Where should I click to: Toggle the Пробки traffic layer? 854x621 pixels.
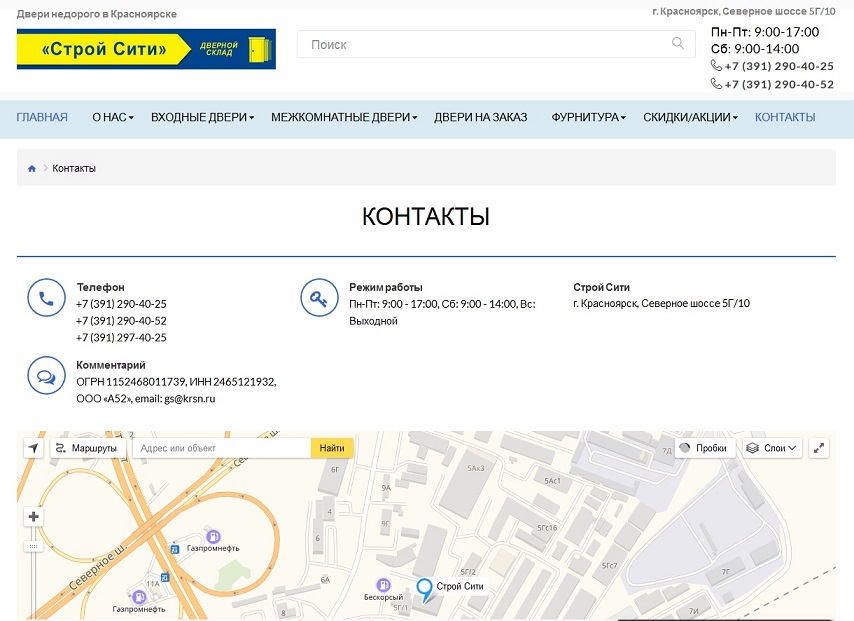(x=705, y=448)
